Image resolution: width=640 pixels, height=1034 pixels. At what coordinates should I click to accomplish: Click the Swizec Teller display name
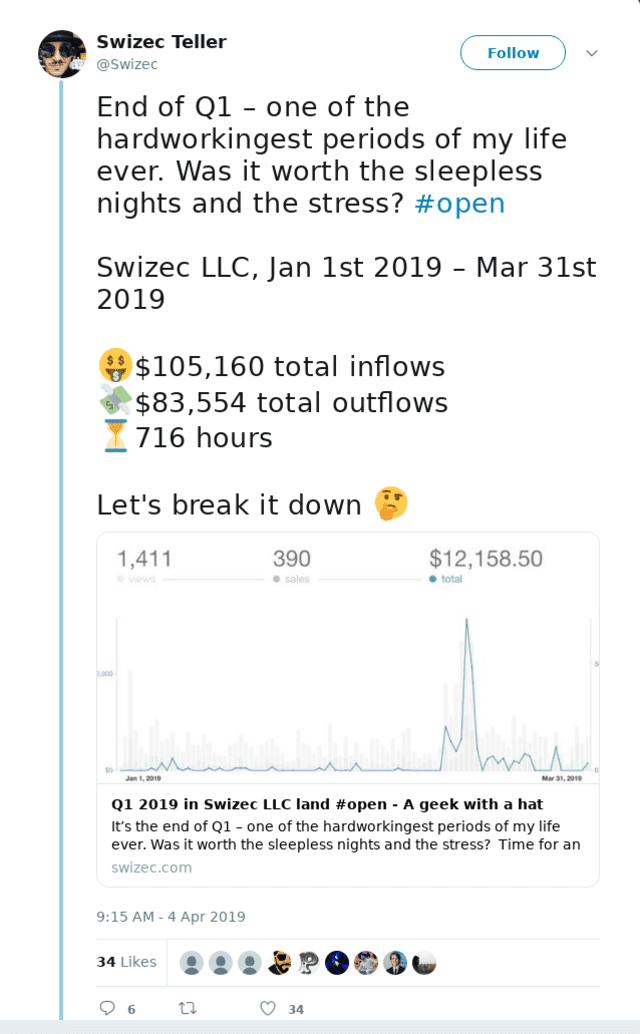click(x=161, y=42)
